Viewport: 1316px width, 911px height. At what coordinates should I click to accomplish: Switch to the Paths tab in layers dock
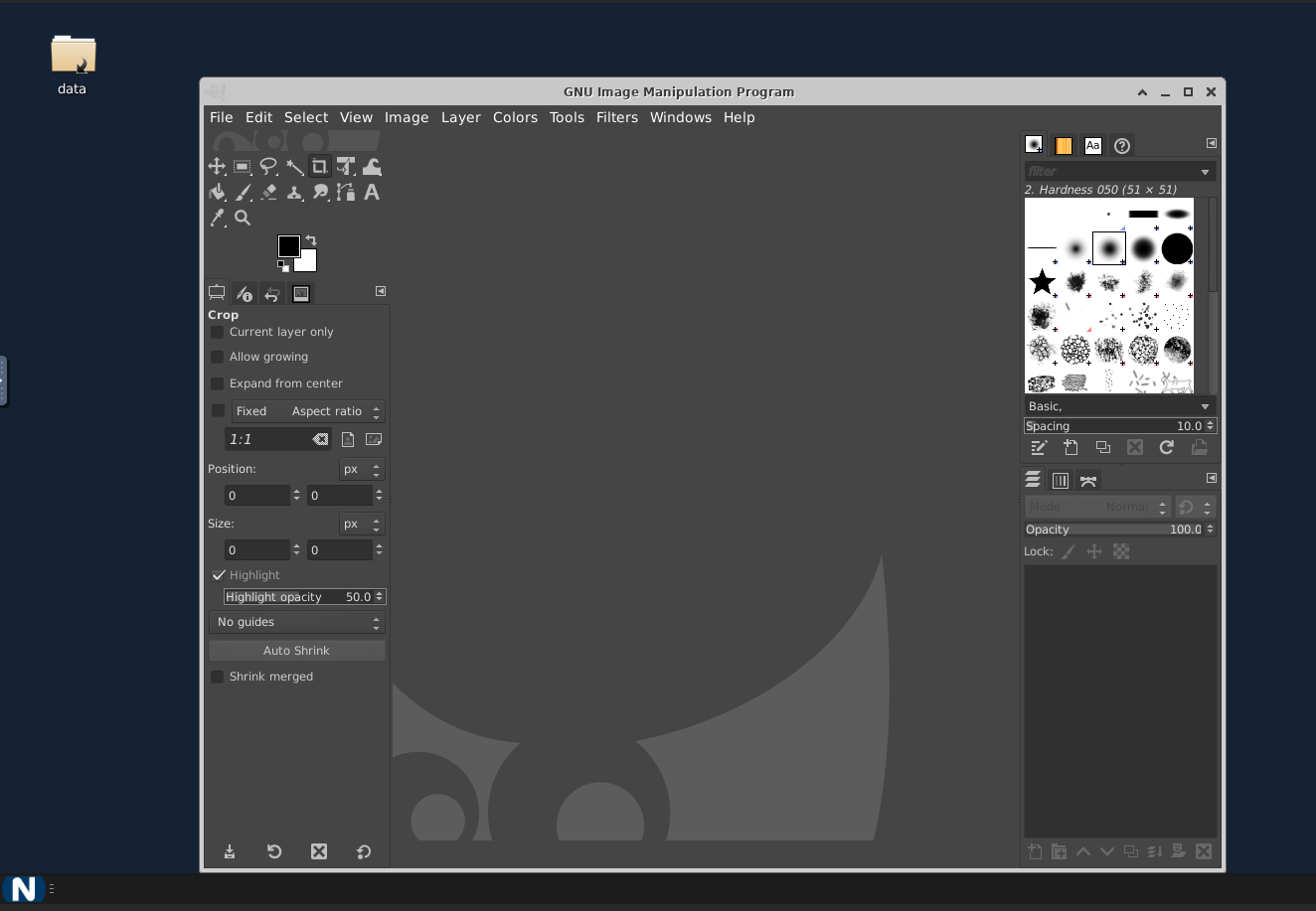point(1088,481)
